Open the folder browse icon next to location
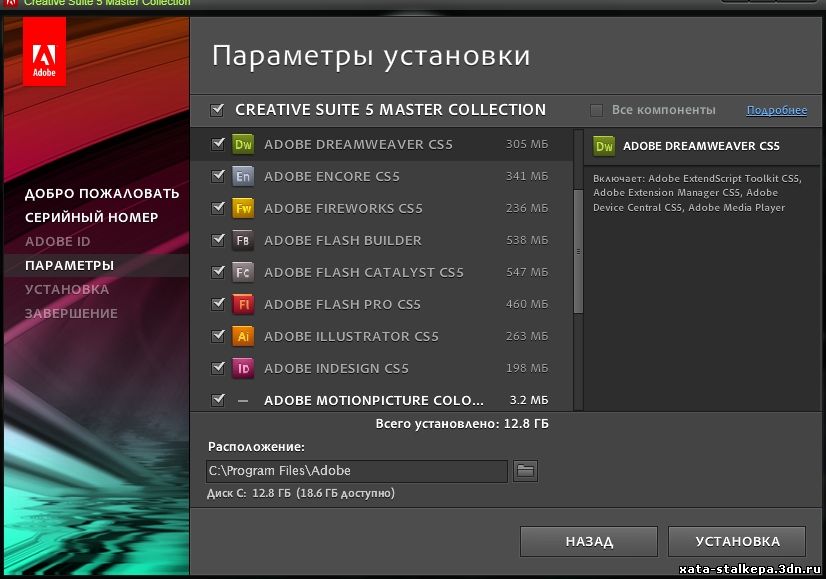826x579 pixels. 525,470
